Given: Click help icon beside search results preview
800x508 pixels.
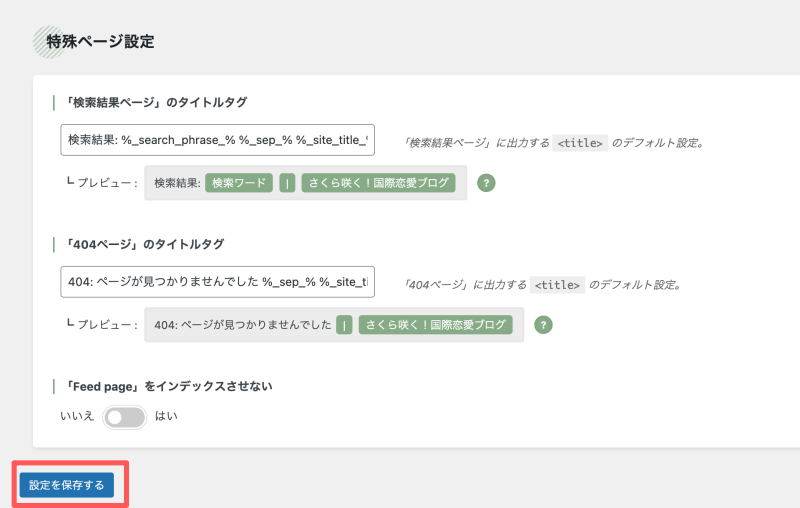Looking at the screenshot, I should (486, 183).
